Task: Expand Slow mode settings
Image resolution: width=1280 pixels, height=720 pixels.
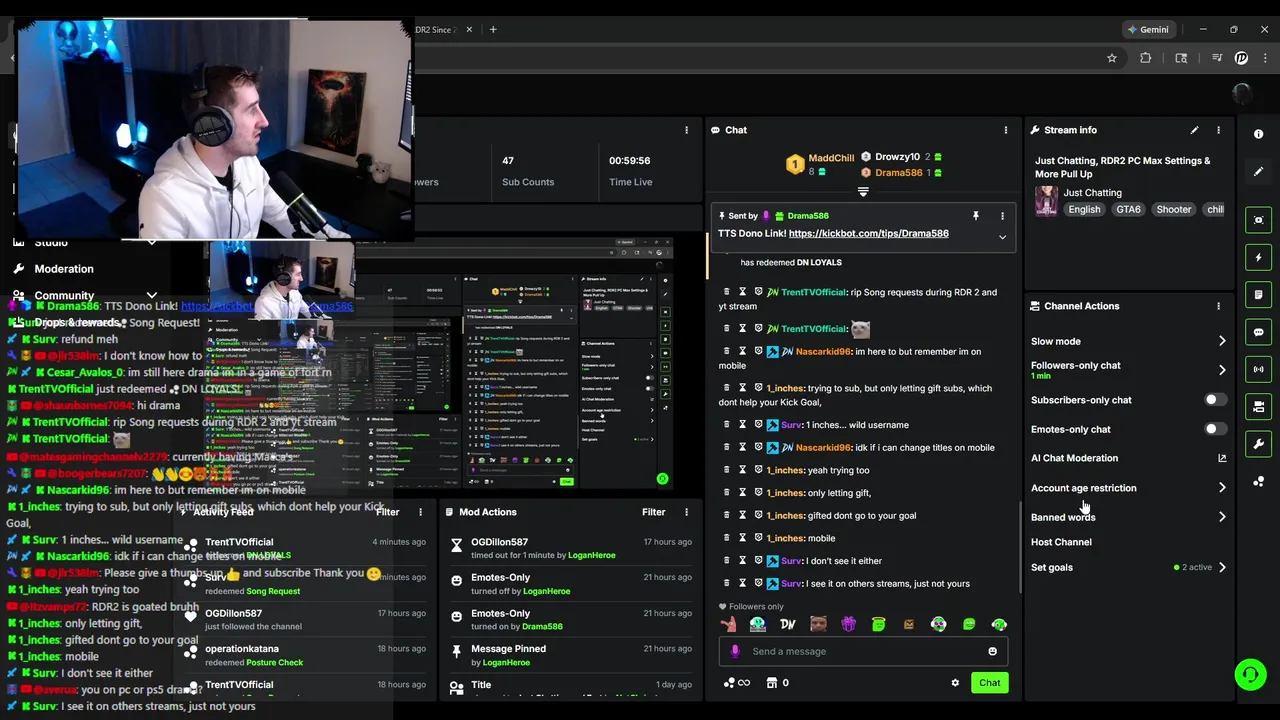Action: point(1222,341)
